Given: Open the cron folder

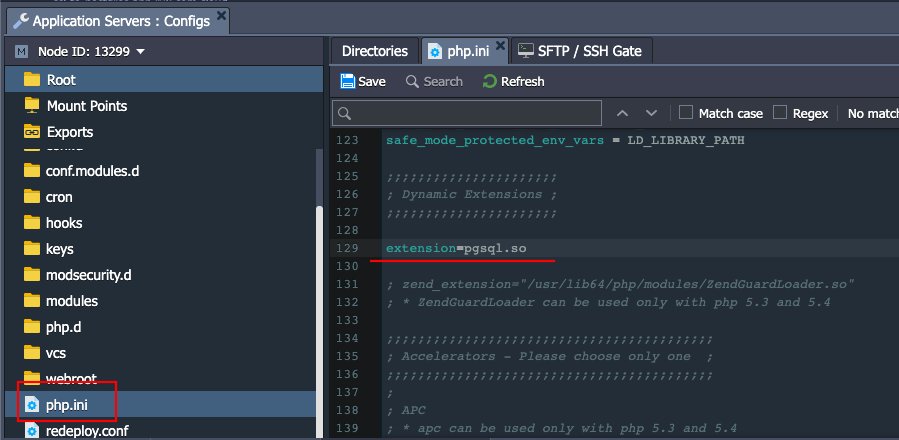Looking at the screenshot, I should pos(59,197).
